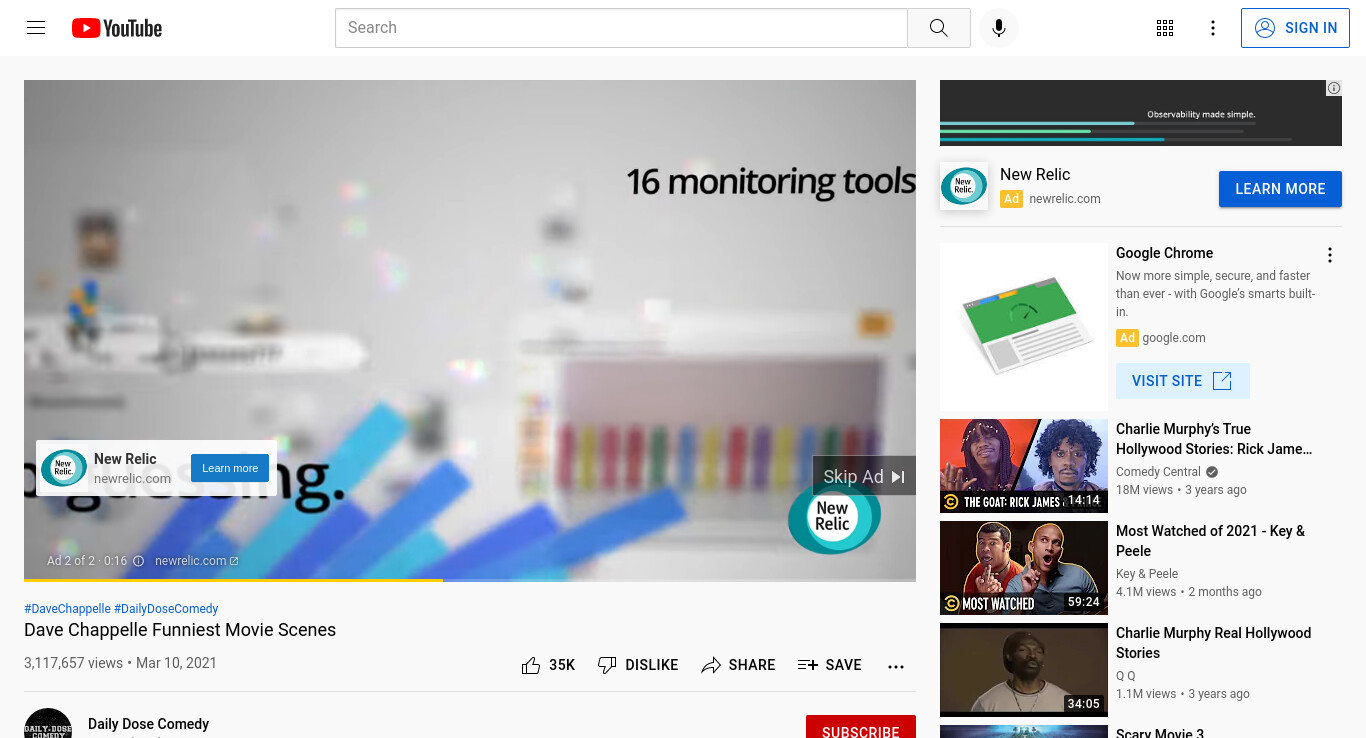
Task: Click VISIT SITE on the Google Chrome ad
Action: [1183, 381]
